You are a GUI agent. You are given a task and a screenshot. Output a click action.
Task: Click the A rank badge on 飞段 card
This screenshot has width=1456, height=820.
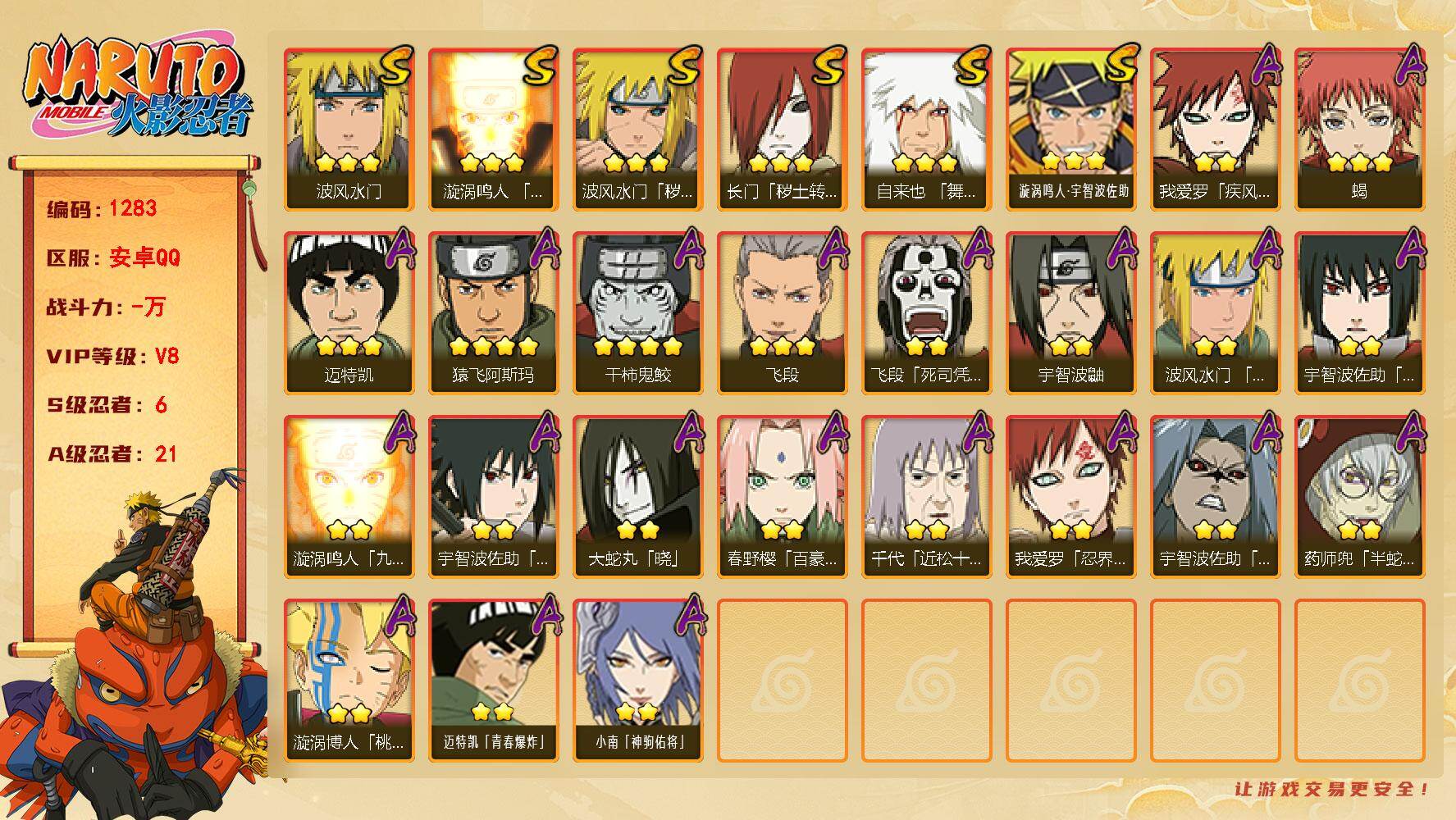[833, 247]
